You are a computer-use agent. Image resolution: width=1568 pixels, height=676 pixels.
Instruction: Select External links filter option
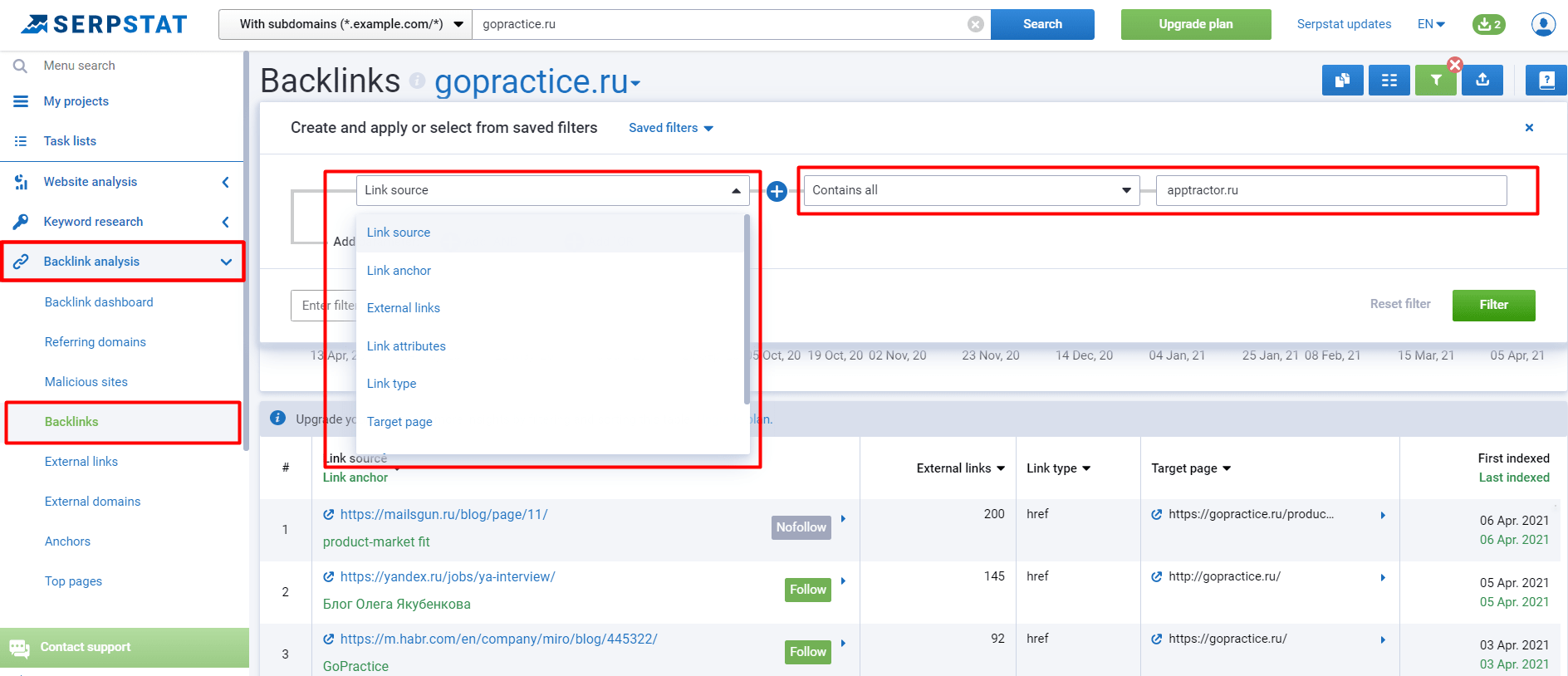[550, 308]
